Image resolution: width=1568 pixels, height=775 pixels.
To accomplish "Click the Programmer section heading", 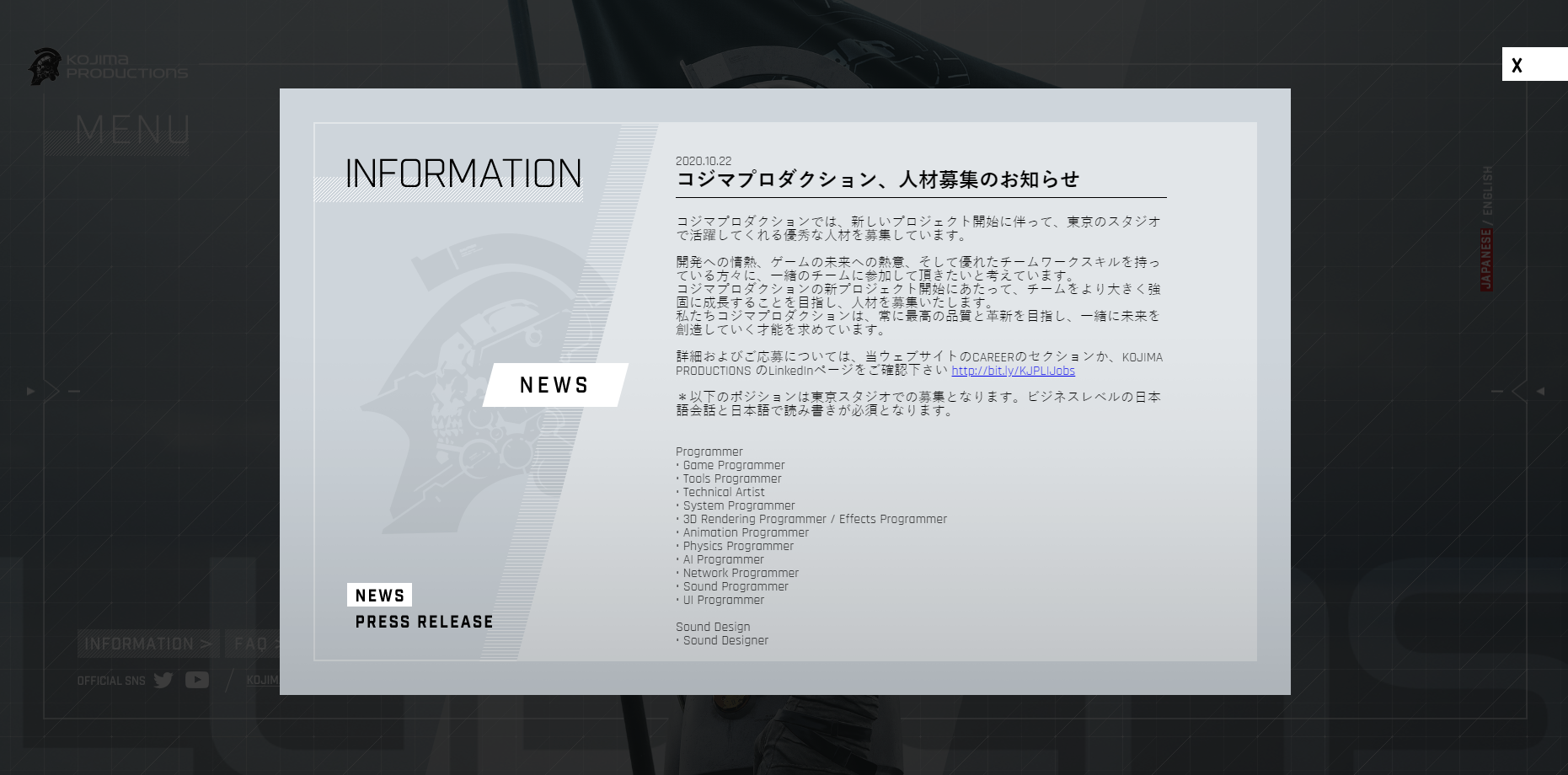I will (x=709, y=452).
